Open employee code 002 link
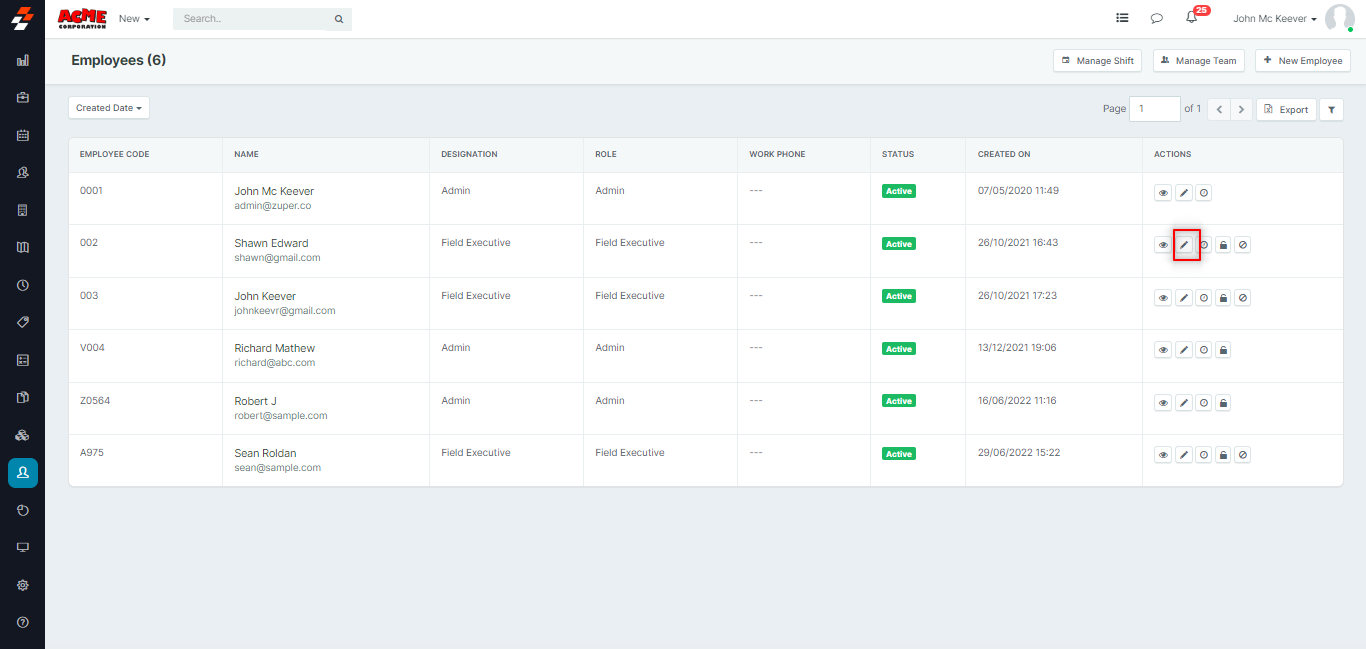The width and height of the screenshot is (1366, 649). (89, 243)
